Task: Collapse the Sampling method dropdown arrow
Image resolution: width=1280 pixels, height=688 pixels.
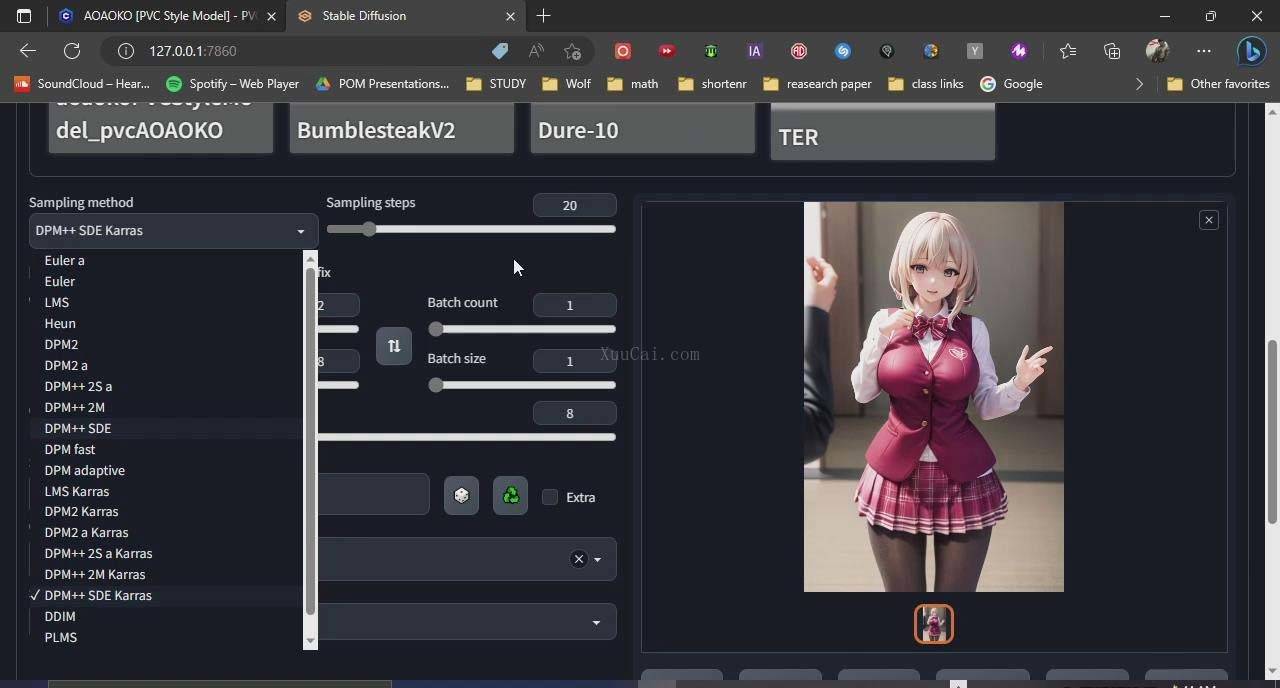Action: 300,231
